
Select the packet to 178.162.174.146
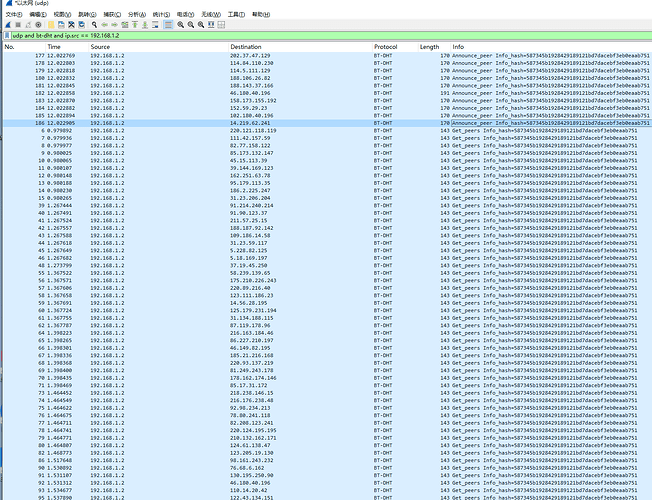[x=328, y=378]
